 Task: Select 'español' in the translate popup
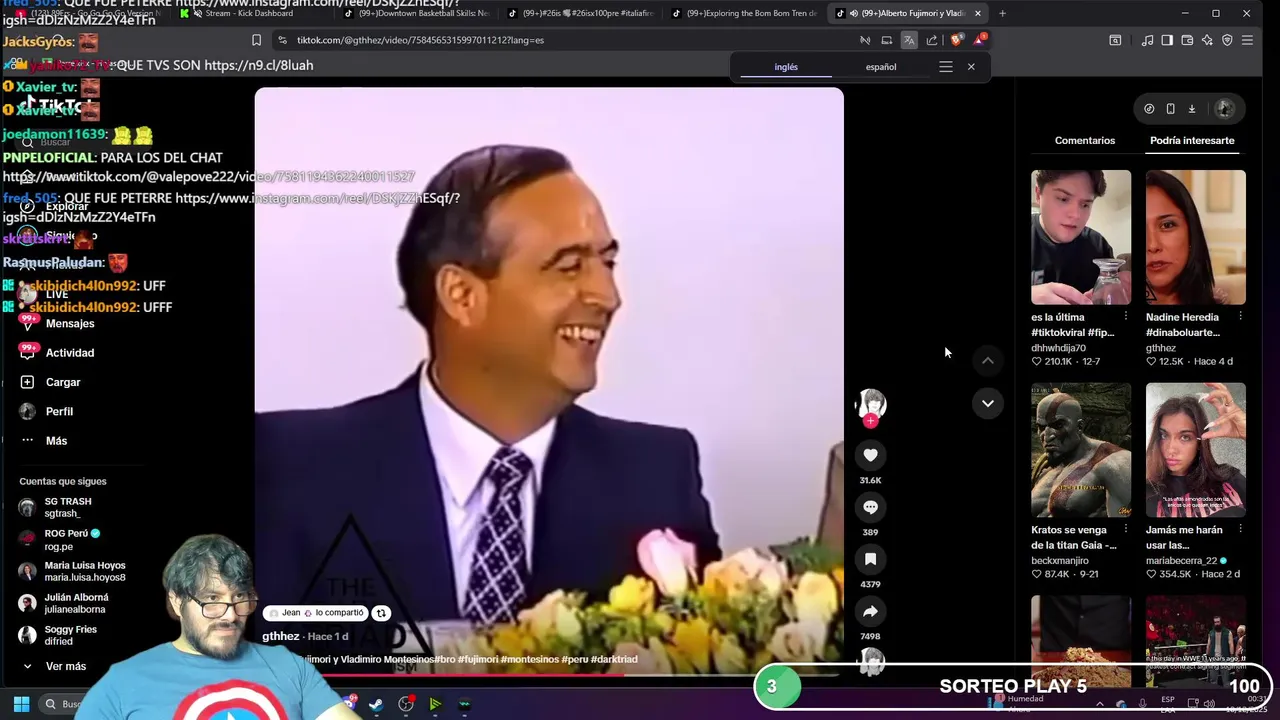(881, 67)
